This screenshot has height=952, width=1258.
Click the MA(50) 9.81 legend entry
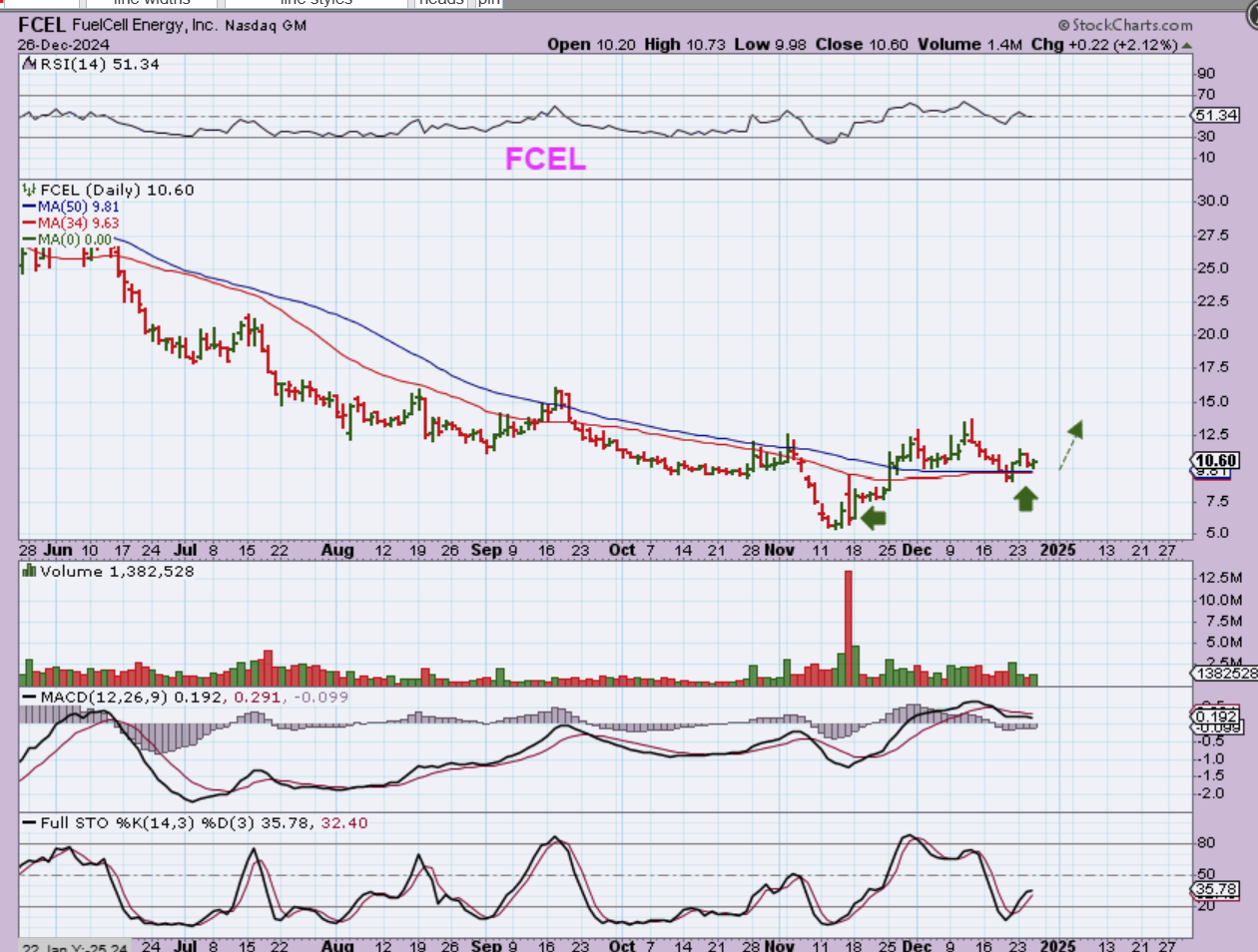click(x=71, y=207)
